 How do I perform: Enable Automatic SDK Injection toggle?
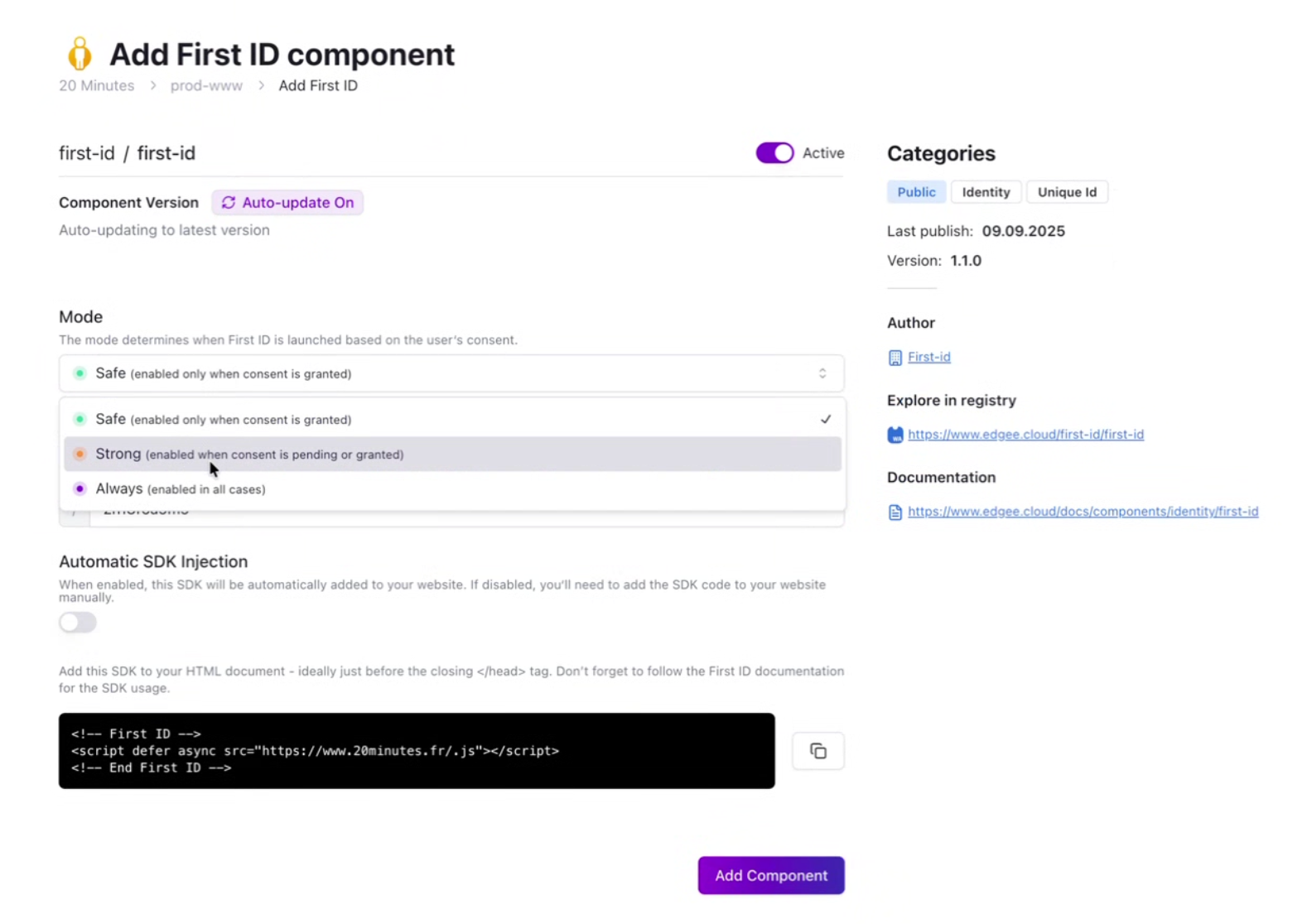(78, 623)
